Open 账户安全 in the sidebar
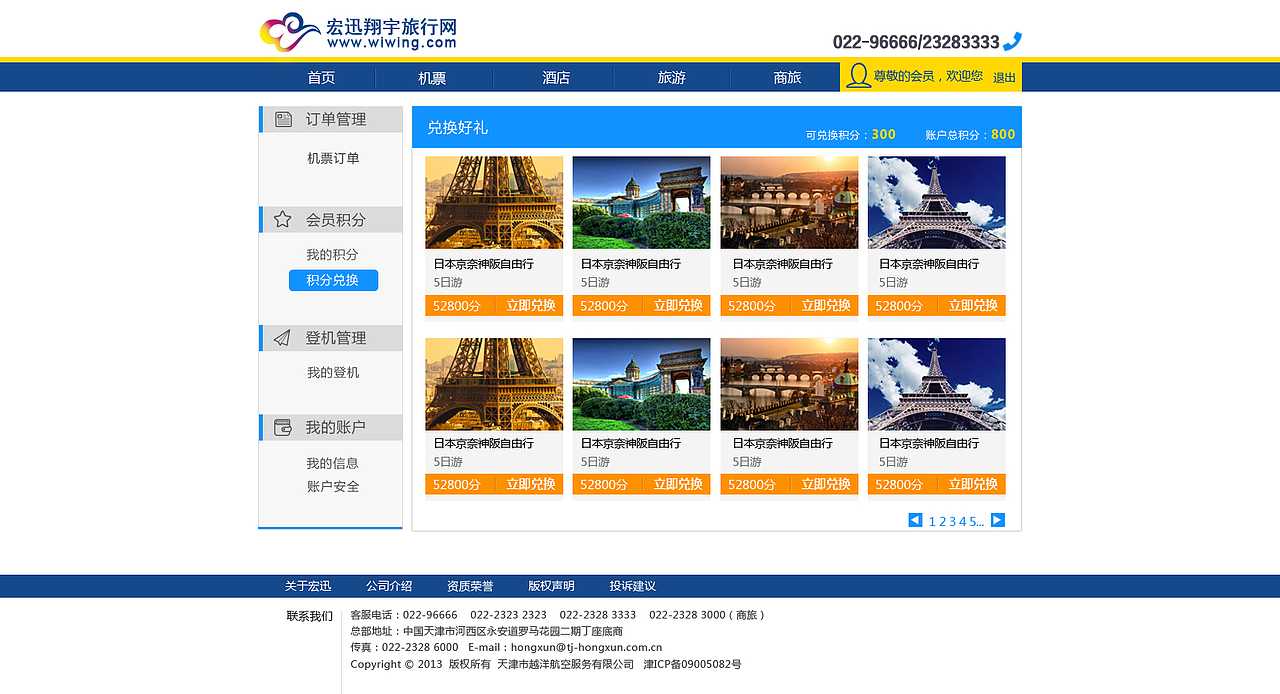The width and height of the screenshot is (1280, 694). point(333,487)
